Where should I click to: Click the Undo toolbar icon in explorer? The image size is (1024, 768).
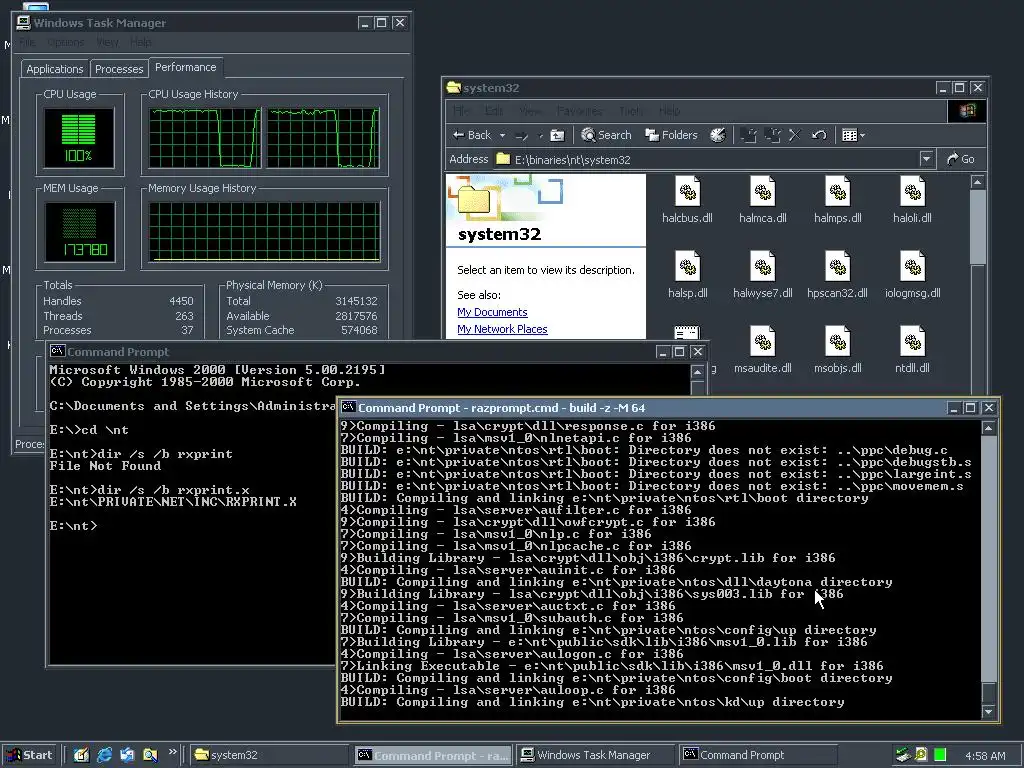819,135
